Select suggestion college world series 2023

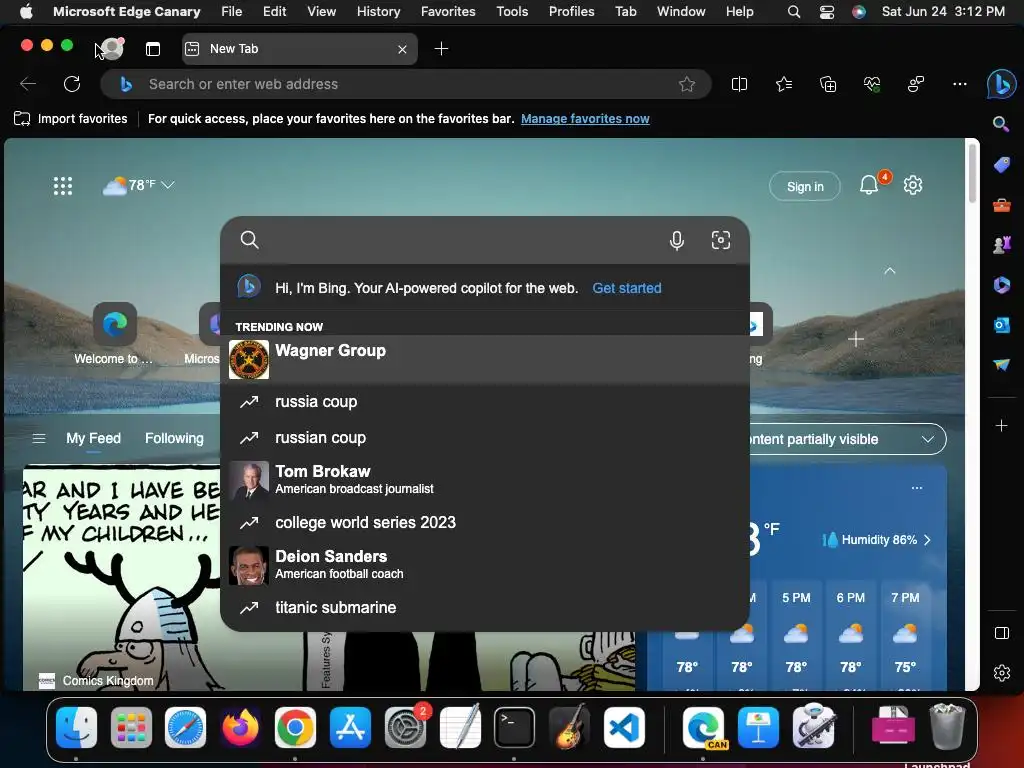[x=485, y=522]
